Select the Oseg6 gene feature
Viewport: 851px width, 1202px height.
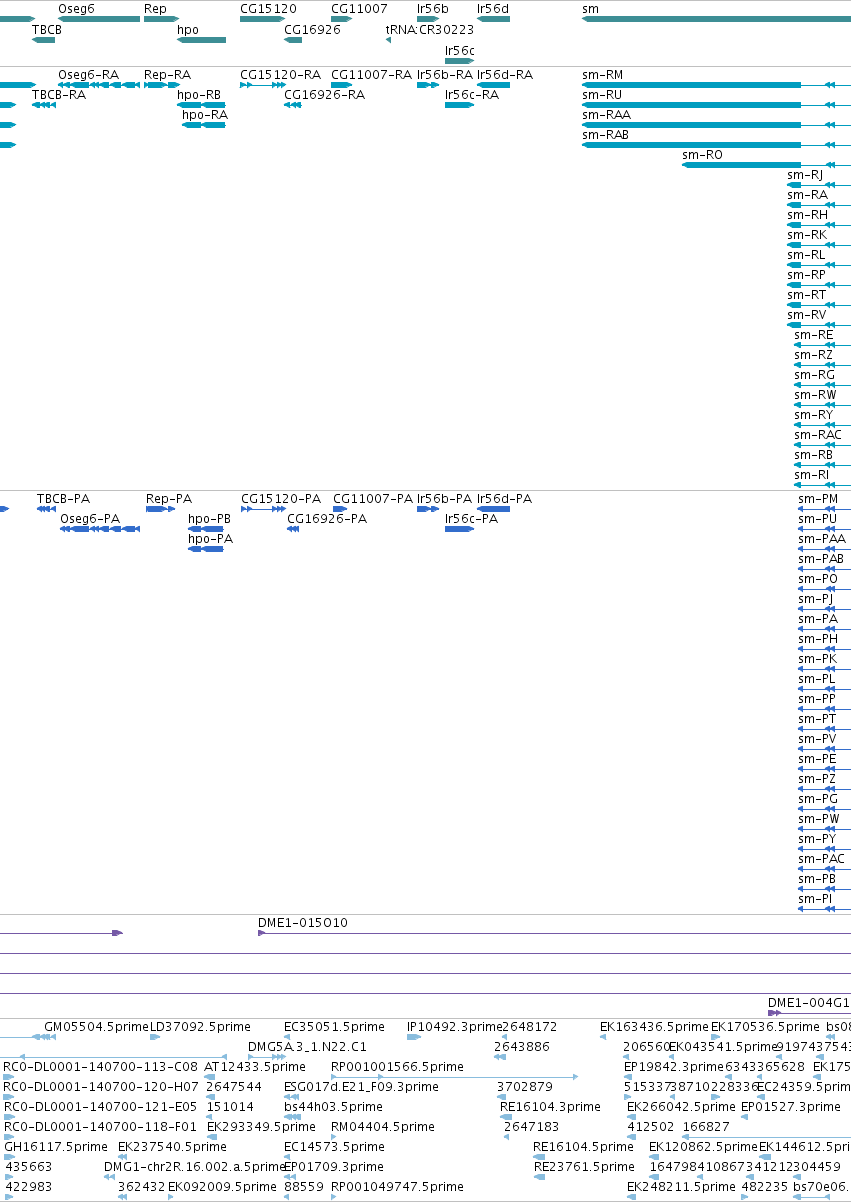(99, 20)
